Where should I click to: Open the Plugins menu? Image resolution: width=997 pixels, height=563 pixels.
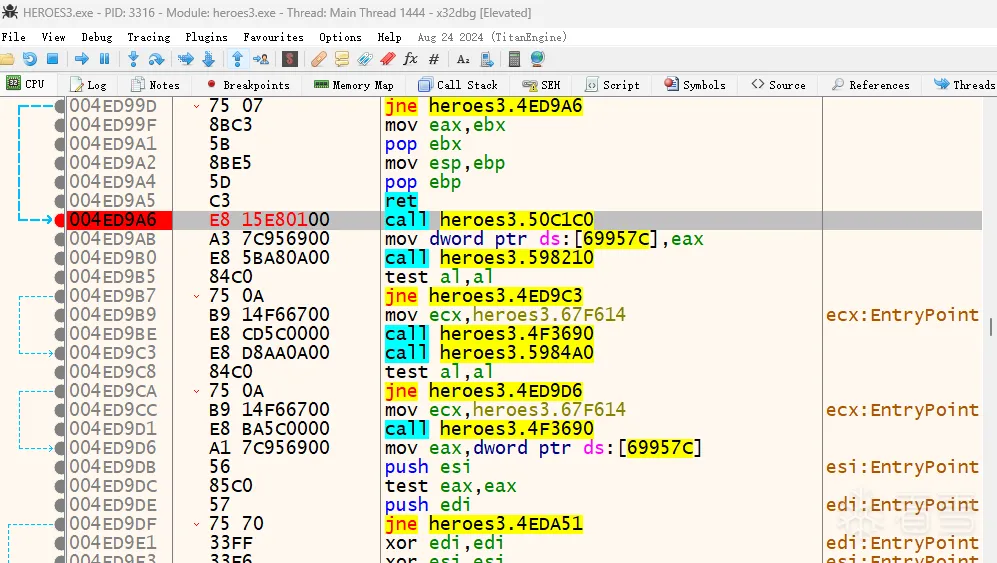click(x=206, y=37)
